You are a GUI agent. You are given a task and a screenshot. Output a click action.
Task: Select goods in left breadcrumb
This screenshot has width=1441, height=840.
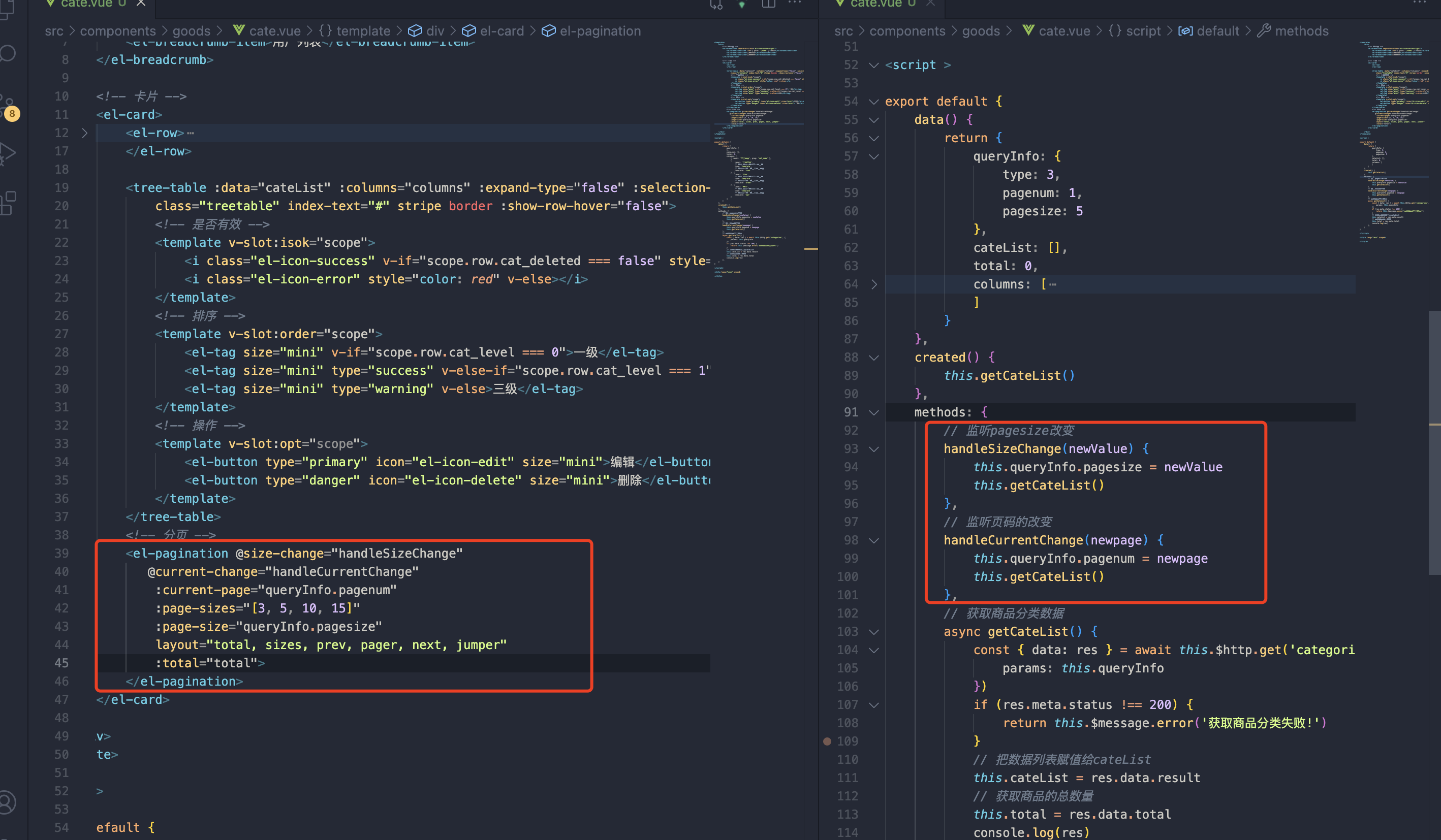[192, 31]
